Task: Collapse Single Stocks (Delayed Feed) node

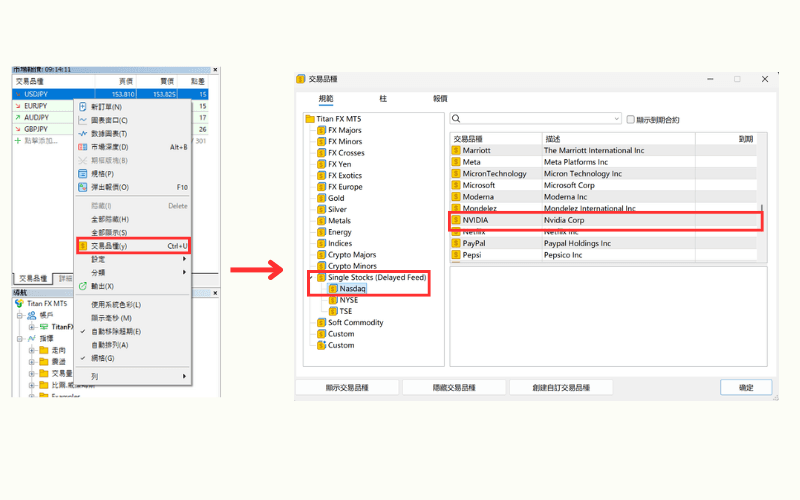Action: click(311, 278)
